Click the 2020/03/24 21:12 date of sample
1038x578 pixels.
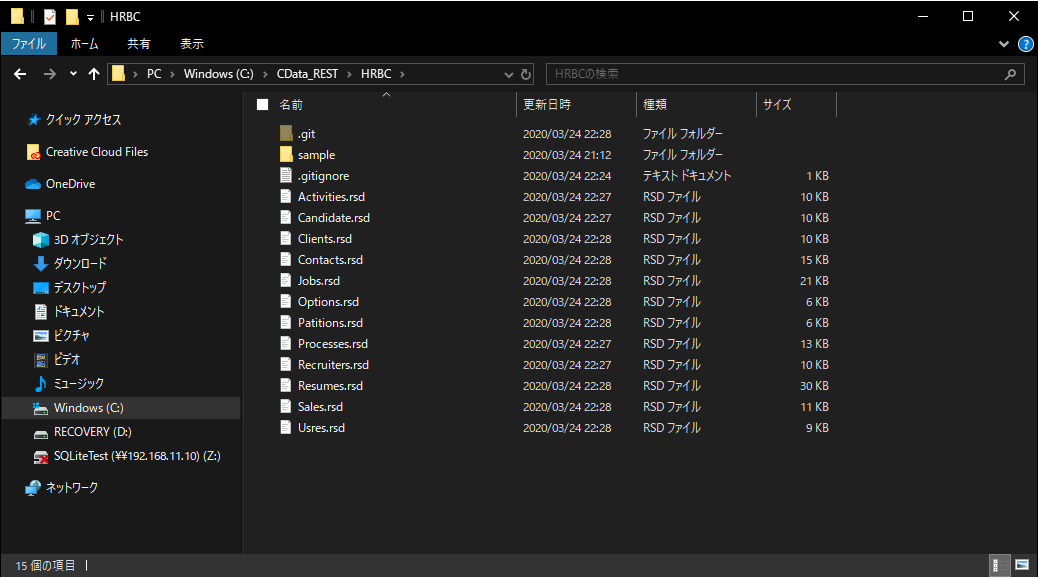point(567,155)
